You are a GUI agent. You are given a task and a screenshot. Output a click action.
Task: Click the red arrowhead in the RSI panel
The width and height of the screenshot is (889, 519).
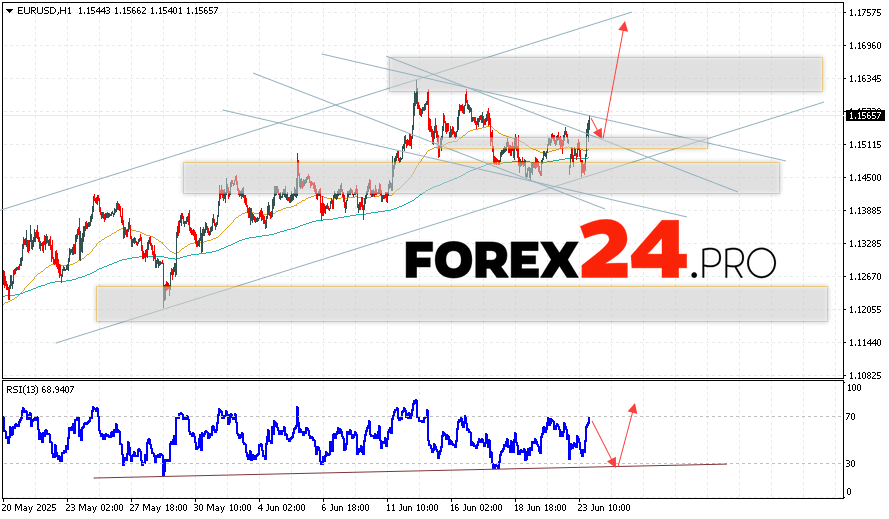pyautogui.click(x=633, y=408)
